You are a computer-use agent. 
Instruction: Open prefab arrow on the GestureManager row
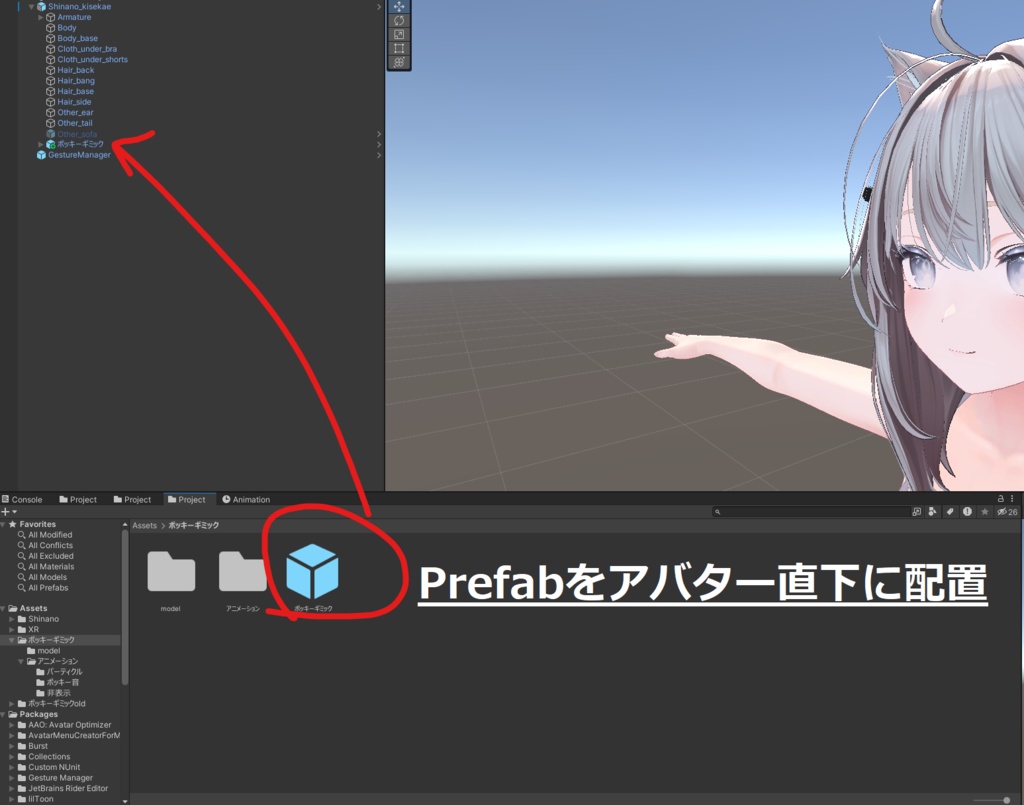tap(379, 155)
